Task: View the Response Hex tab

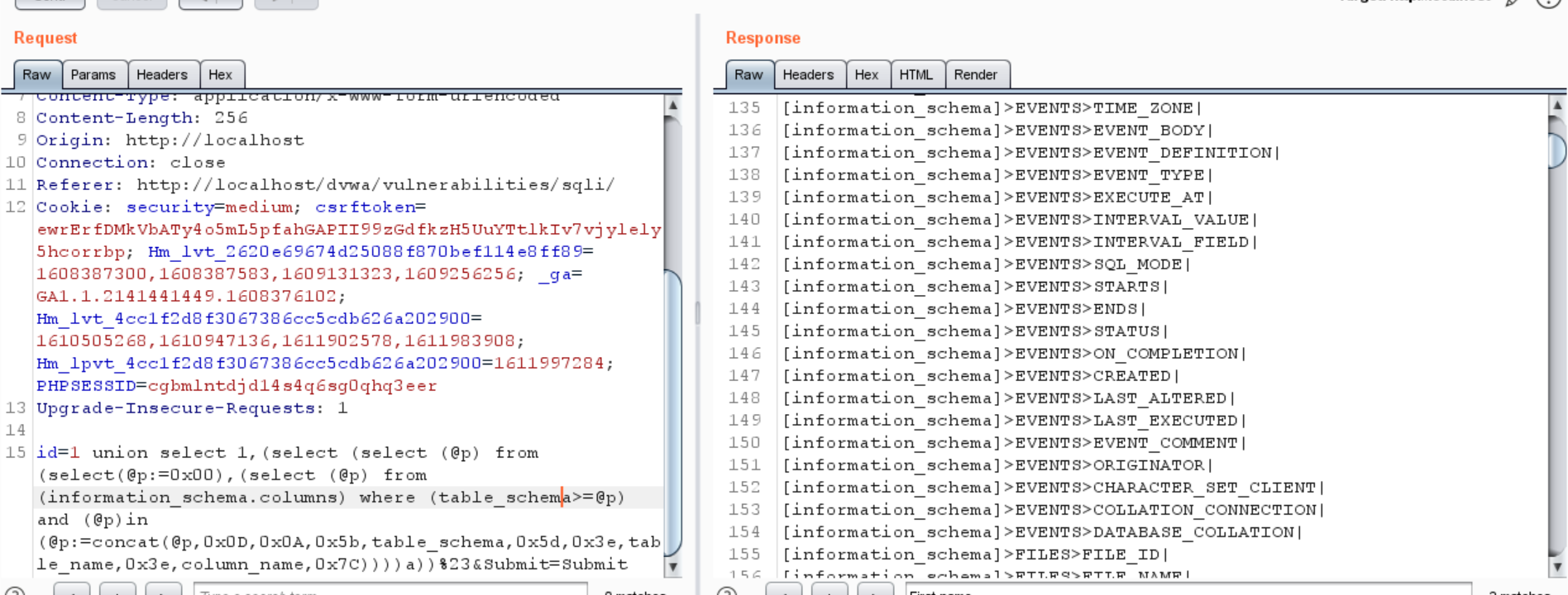Action: click(867, 74)
